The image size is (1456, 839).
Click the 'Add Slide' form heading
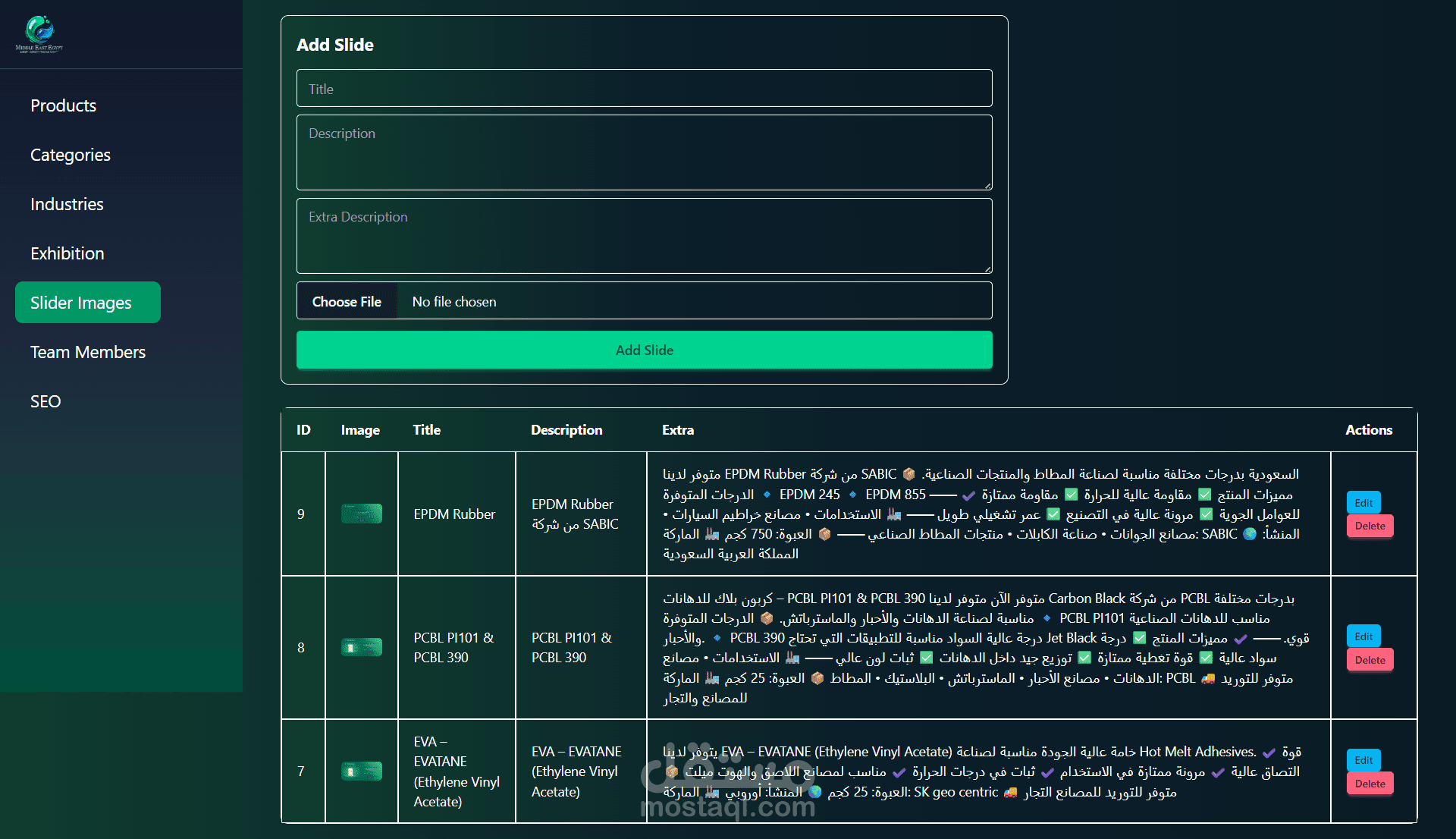[335, 45]
